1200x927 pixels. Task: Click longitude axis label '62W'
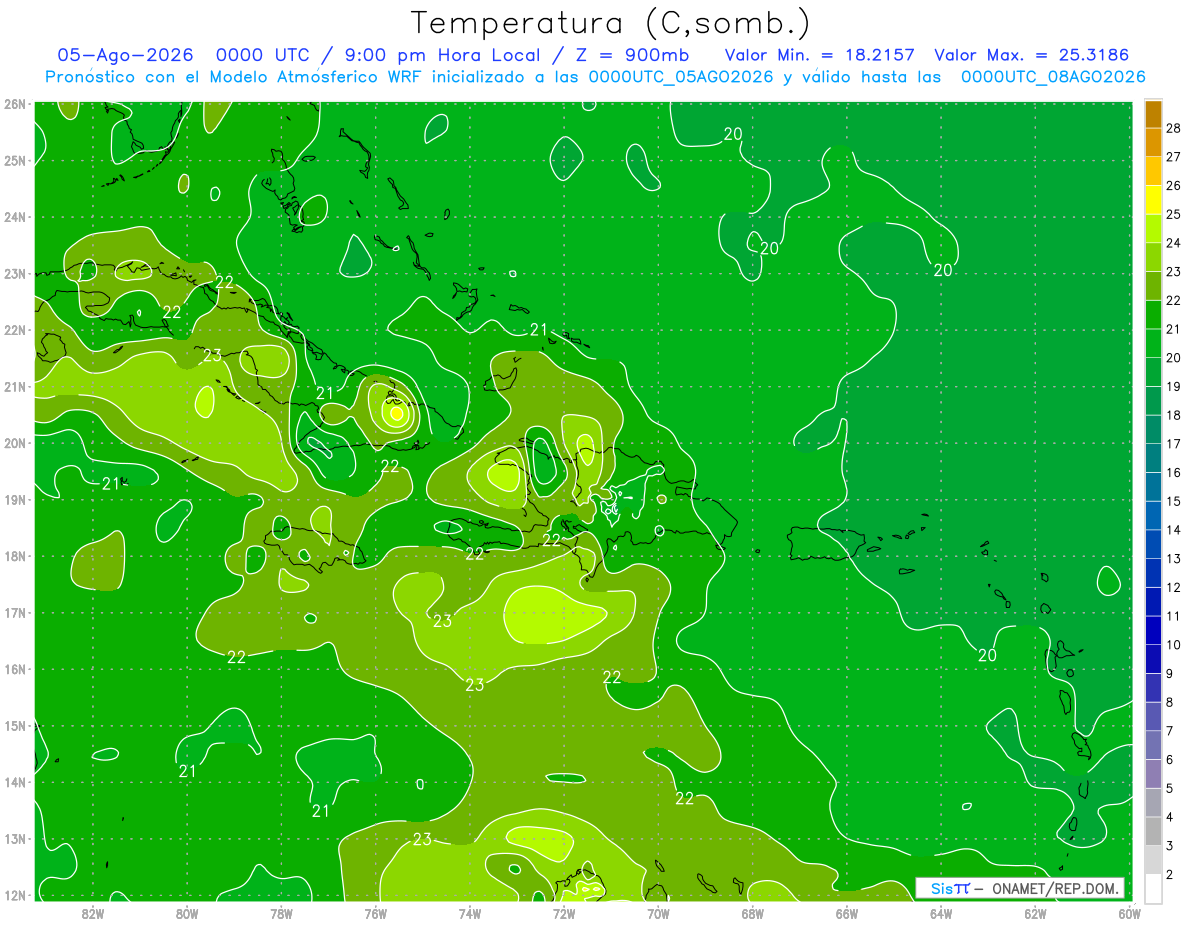click(x=1035, y=913)
